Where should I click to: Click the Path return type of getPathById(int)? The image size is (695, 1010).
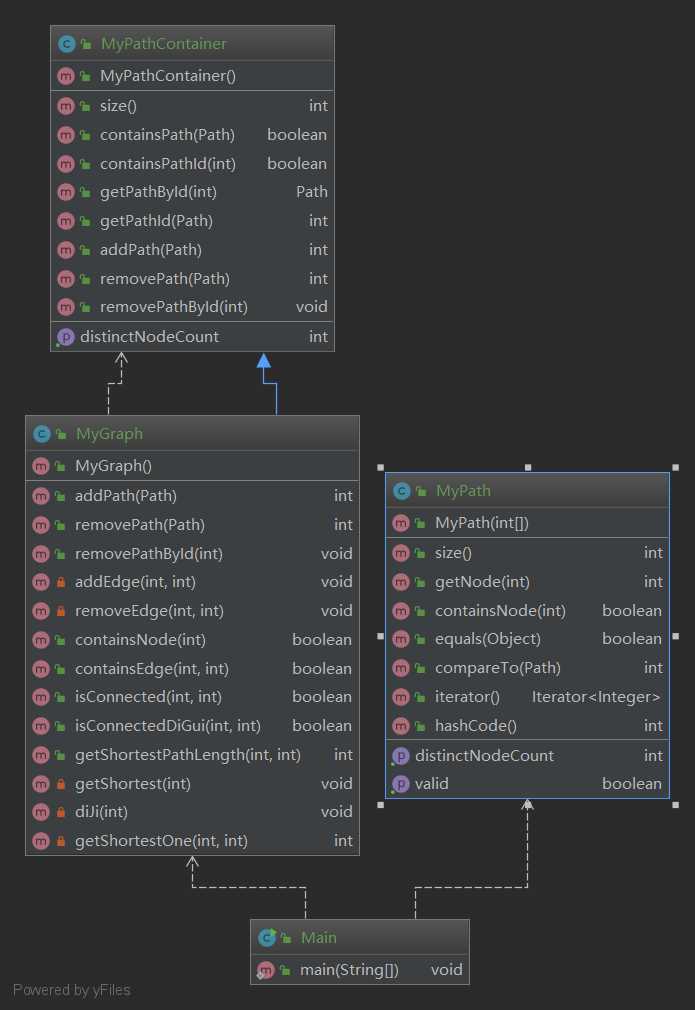tap(312, 192)
